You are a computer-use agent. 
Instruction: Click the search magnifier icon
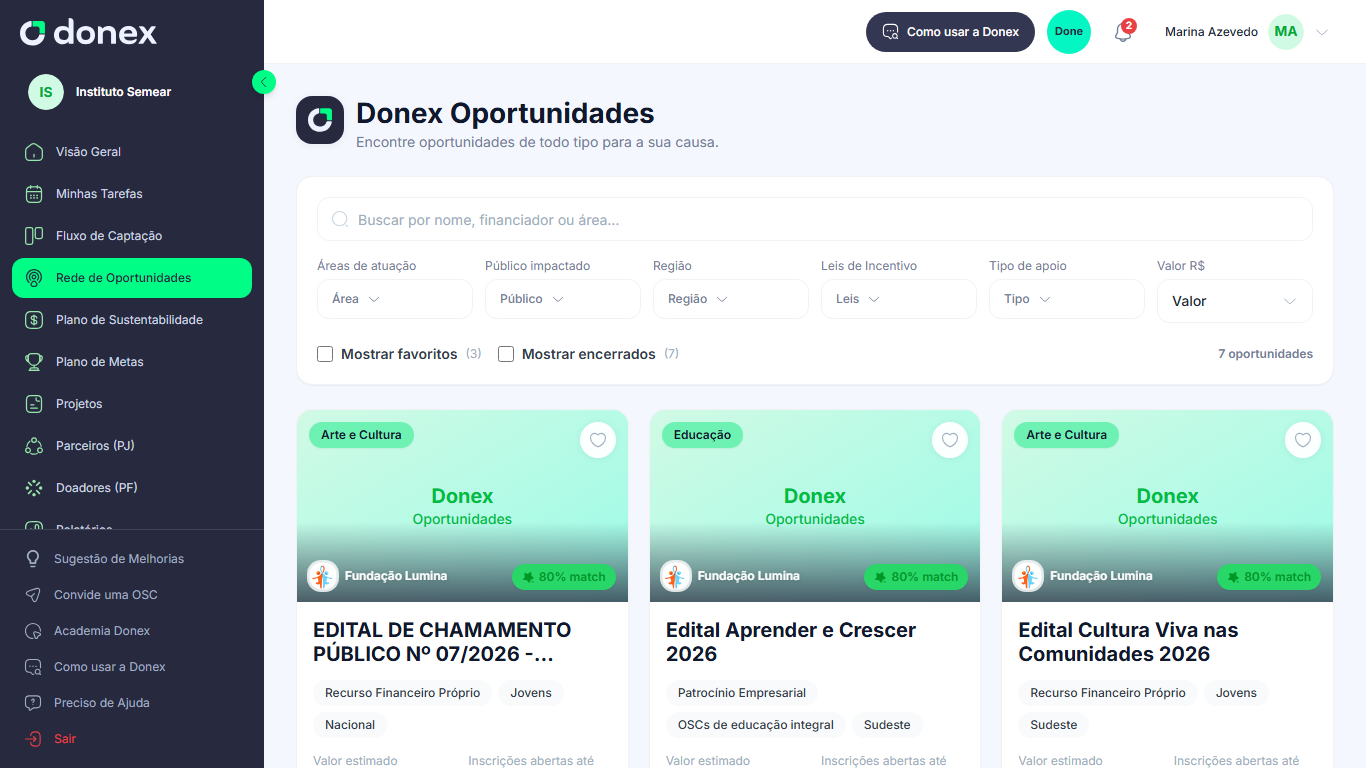(340, 219)
